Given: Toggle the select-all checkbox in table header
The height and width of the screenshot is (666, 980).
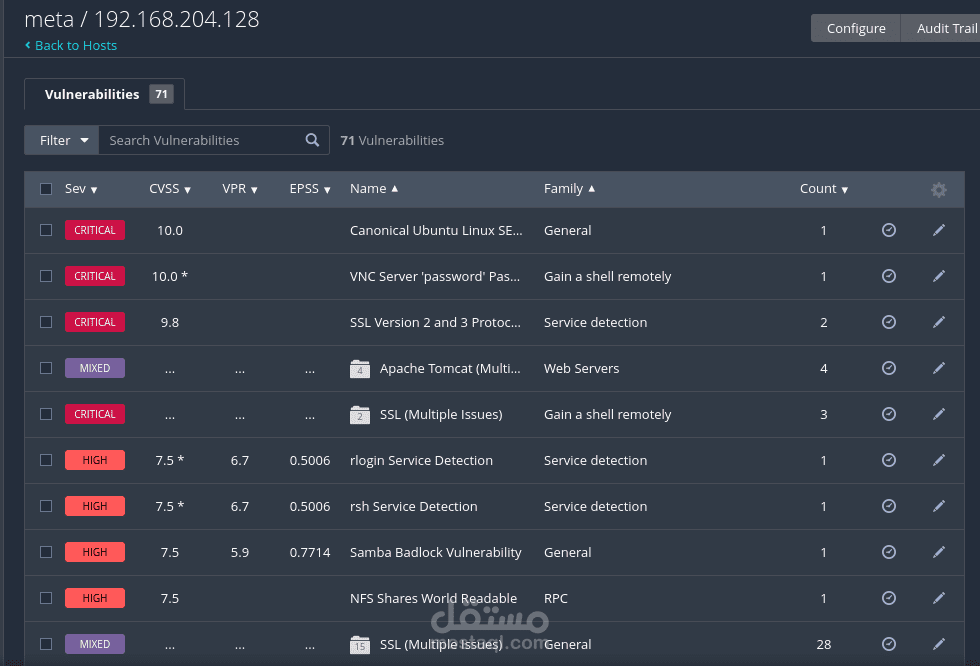Looking at the screenshot, I should tap(46, 189).
